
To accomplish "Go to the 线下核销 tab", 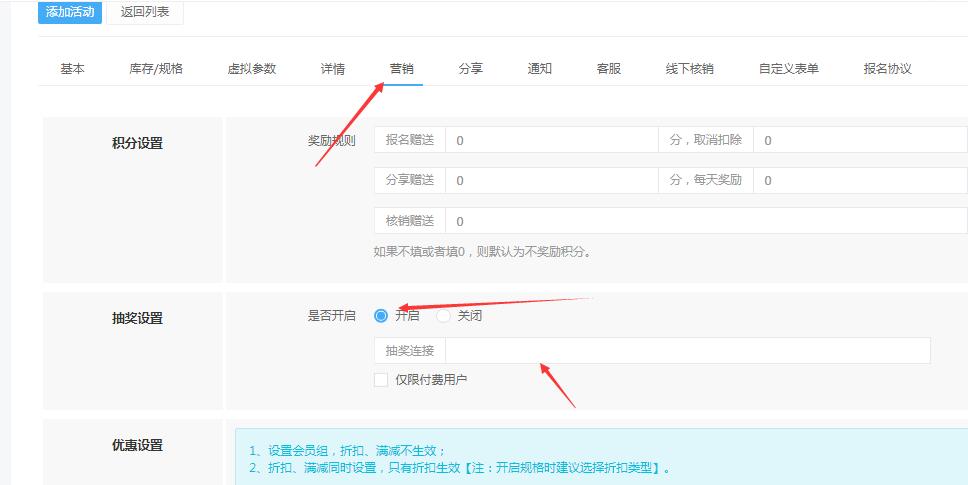I will click(x=689, y=69).
